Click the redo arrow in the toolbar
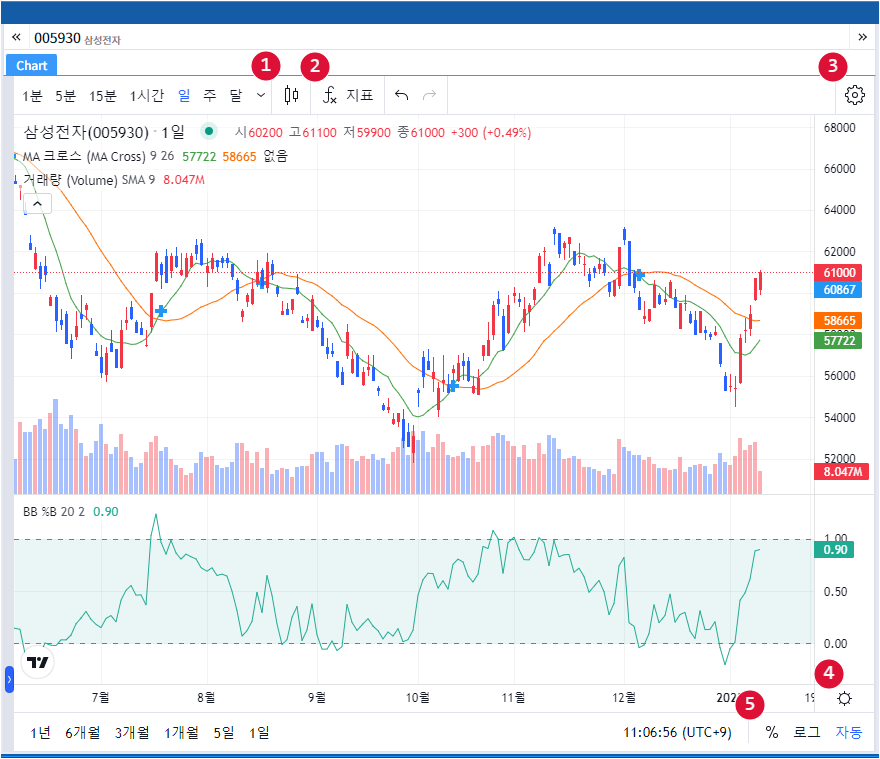Screen dimensions: 880x759 pos(430,96)
